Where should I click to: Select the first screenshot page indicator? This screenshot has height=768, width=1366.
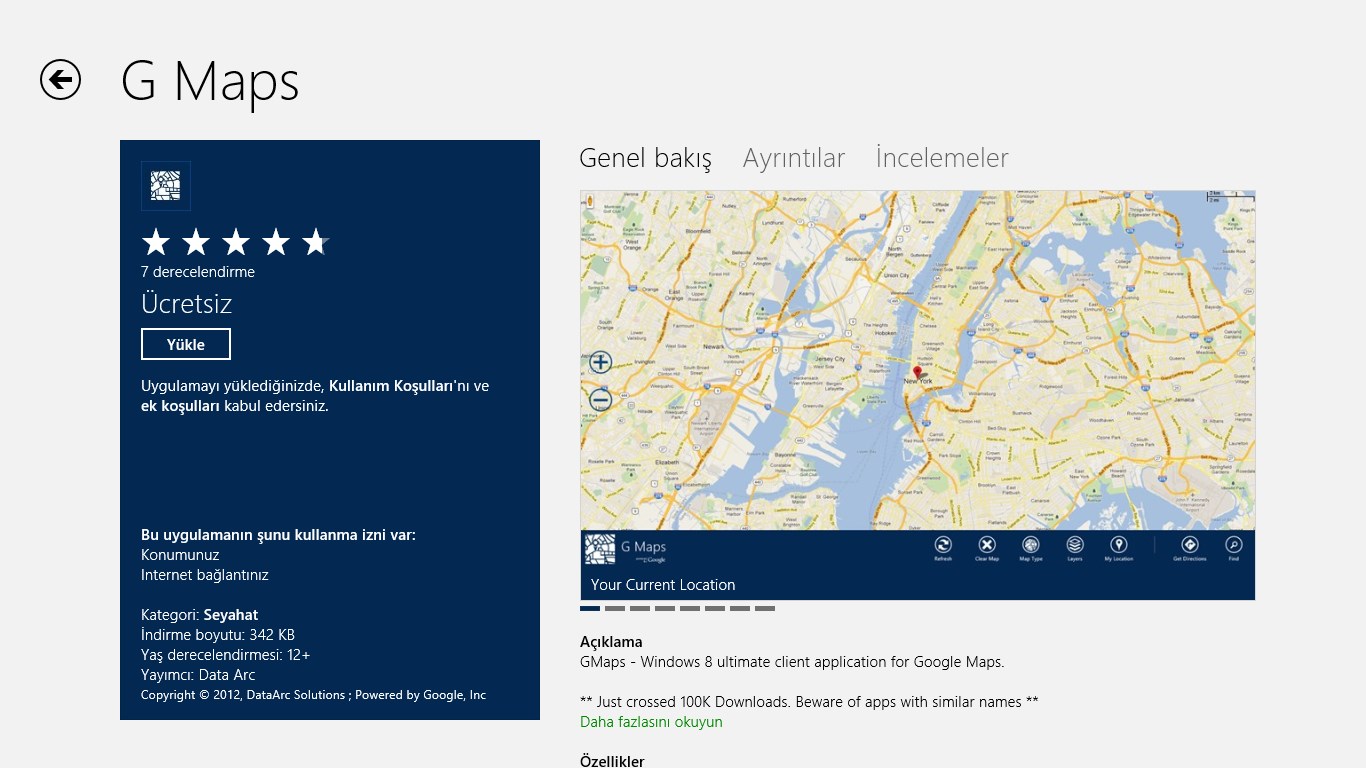(x=590, y=608)
